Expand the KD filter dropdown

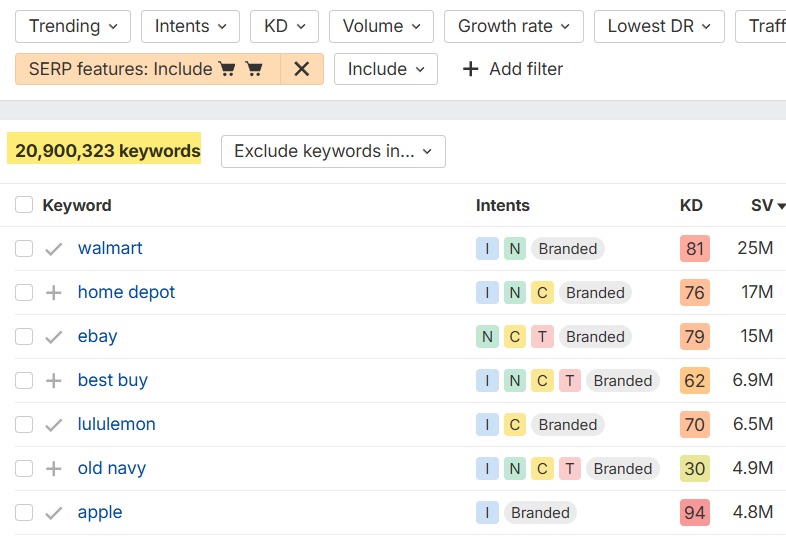pos(284,26)
